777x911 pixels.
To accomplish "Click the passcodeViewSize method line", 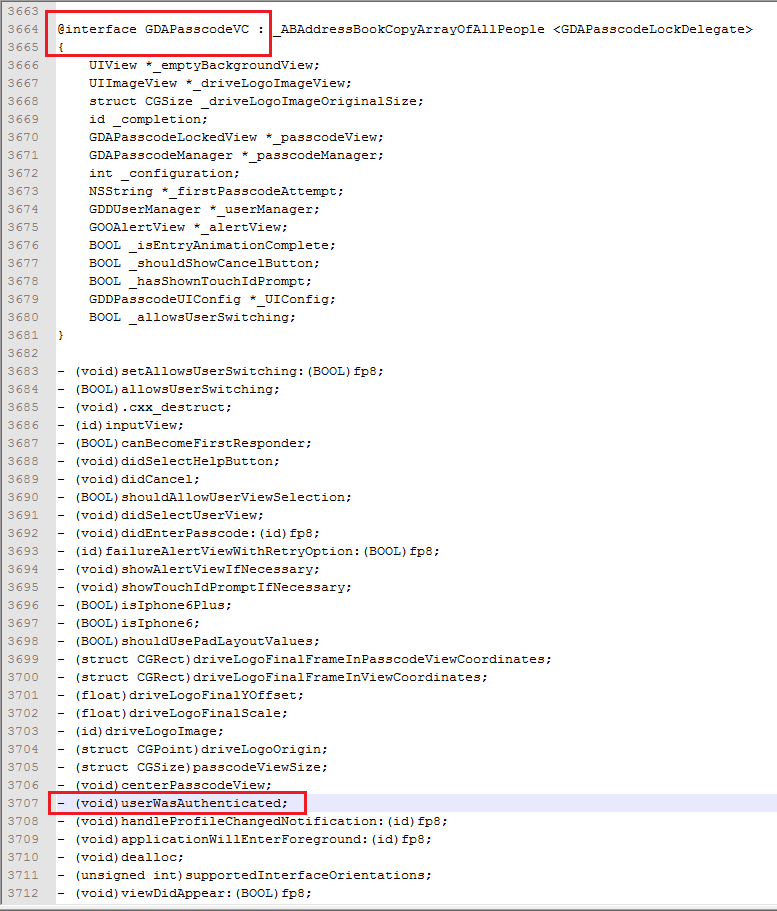I will (193, 767).
